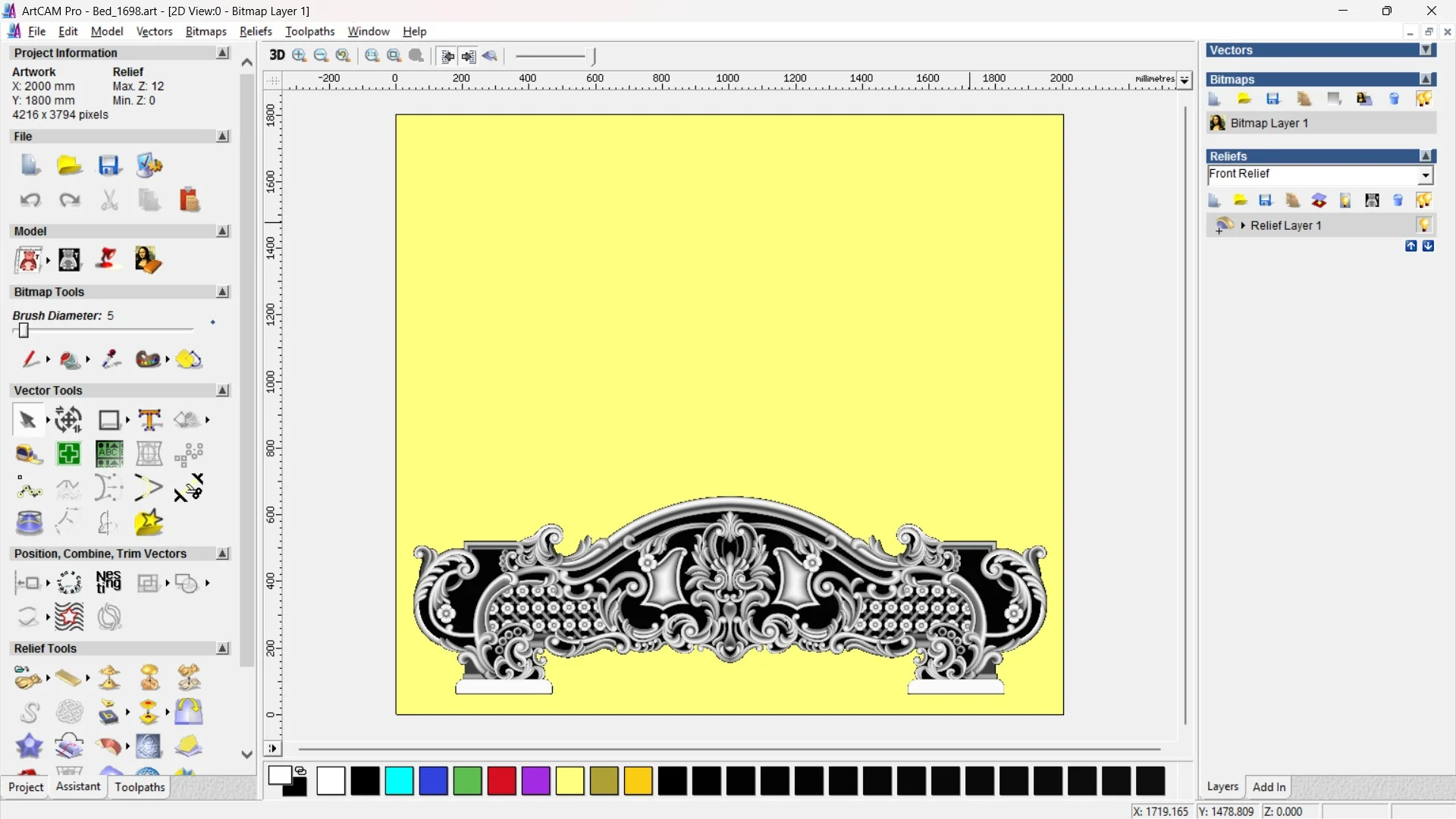1456x819 pixels.
Task: Choose the Paint brush tool
Action: click(x=30, y=359)
